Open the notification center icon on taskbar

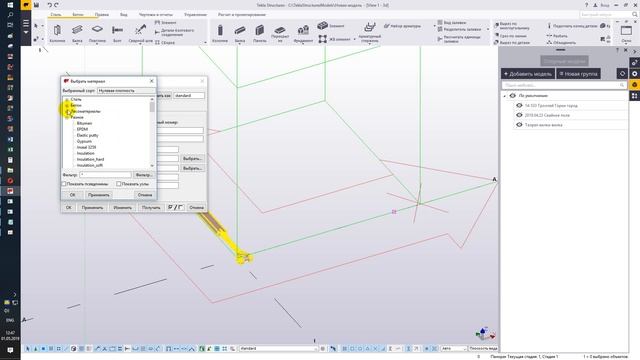[10, 350]
